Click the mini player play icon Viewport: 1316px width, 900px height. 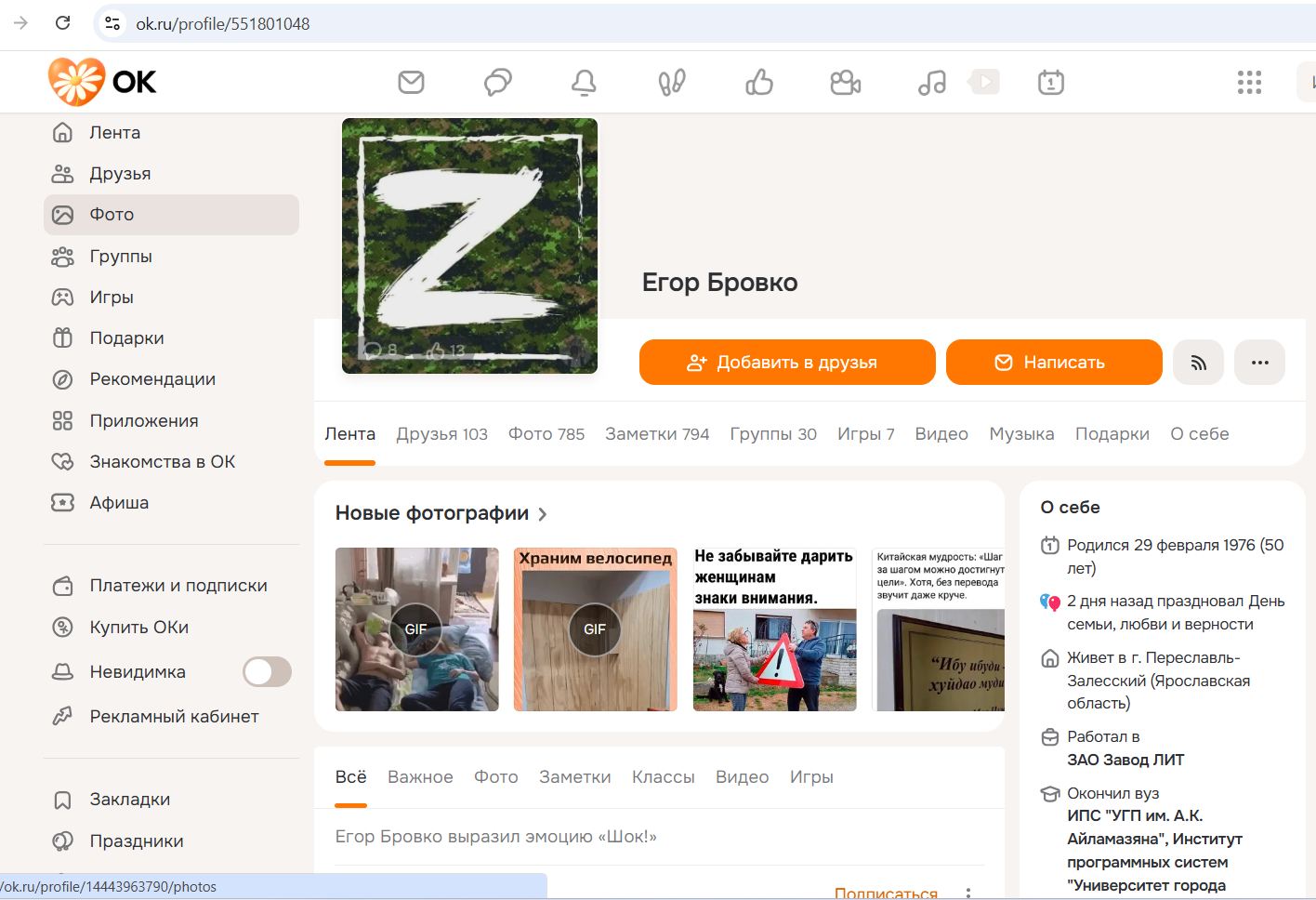pos(983,82)
